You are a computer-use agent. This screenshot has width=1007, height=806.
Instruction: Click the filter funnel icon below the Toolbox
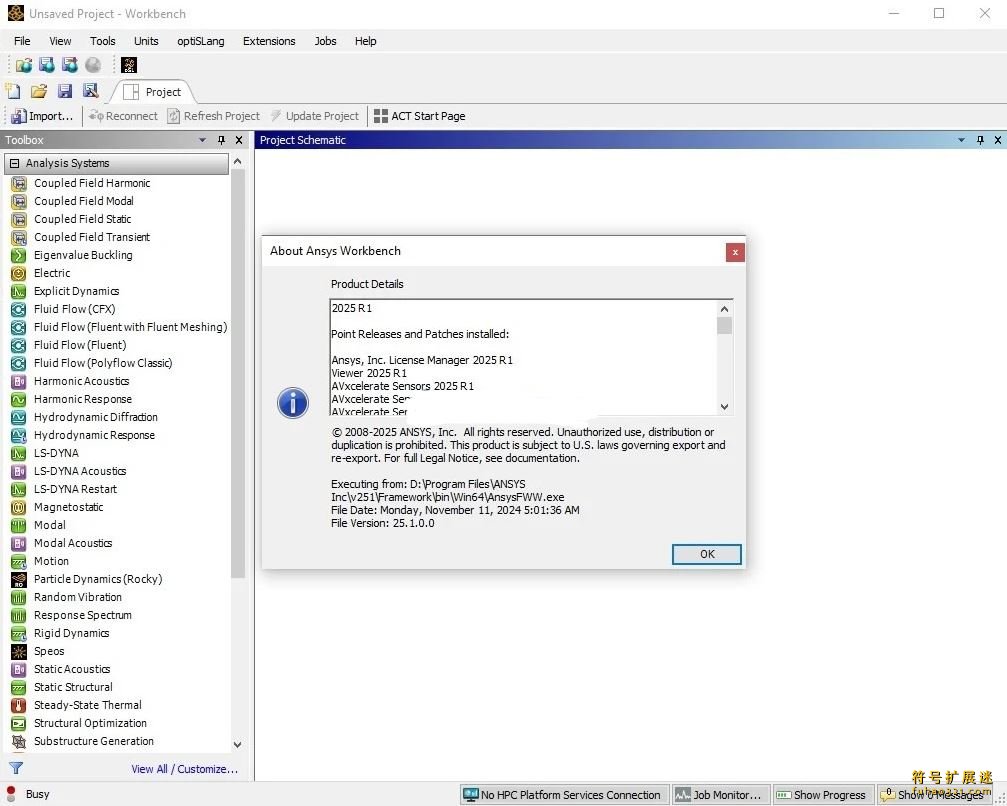tap(16, 767)
